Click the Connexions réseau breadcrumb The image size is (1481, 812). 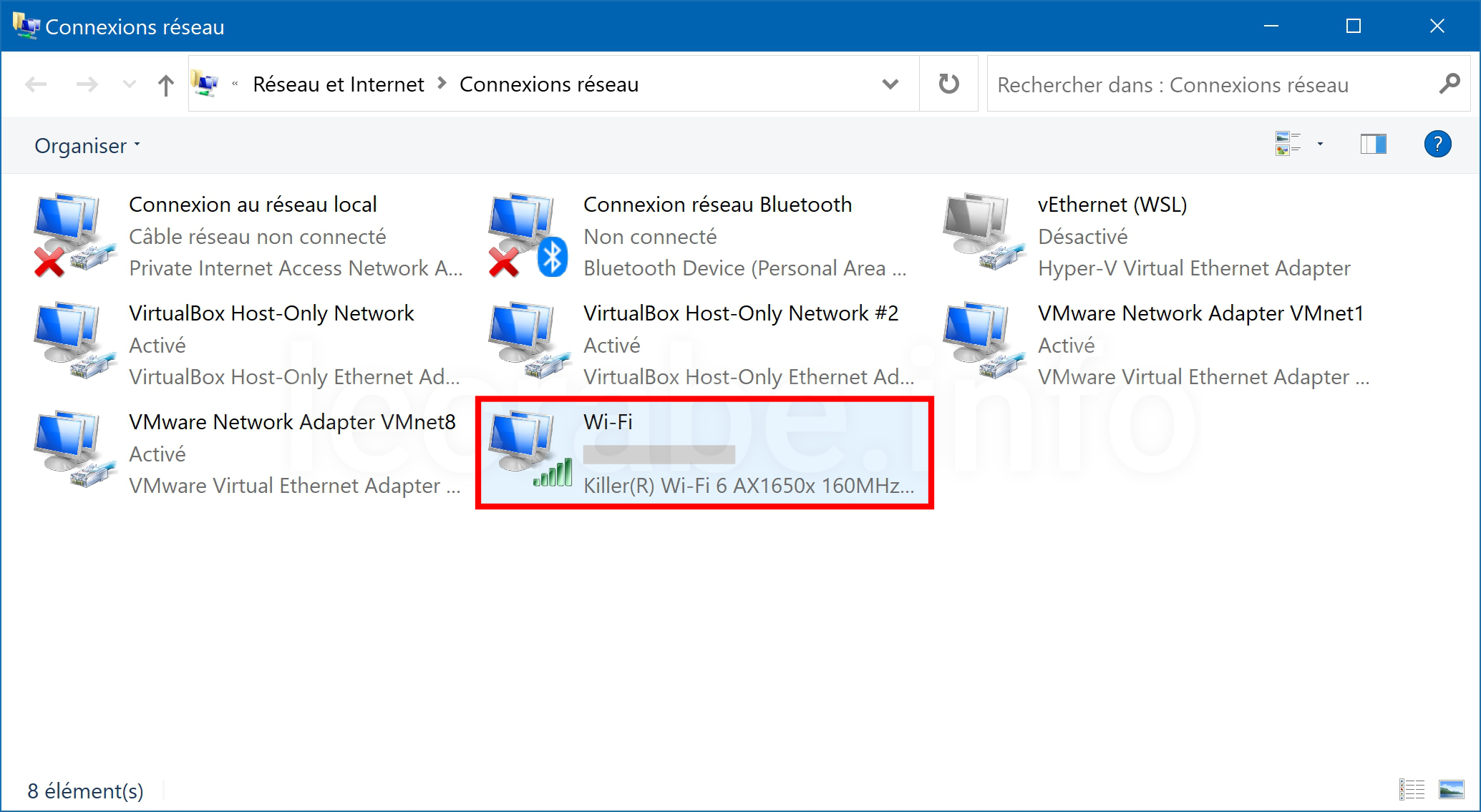click(549, 84)
